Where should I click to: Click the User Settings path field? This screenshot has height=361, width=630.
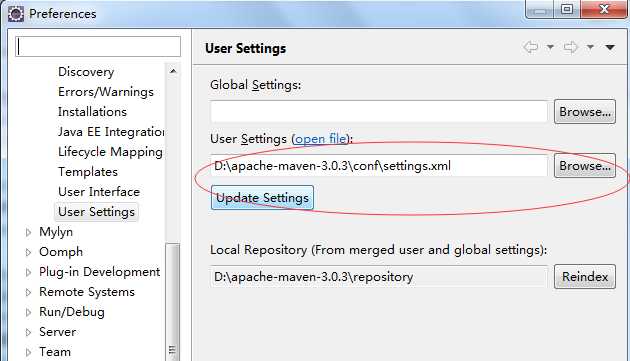pyautogui.click(x=379, y=166)
